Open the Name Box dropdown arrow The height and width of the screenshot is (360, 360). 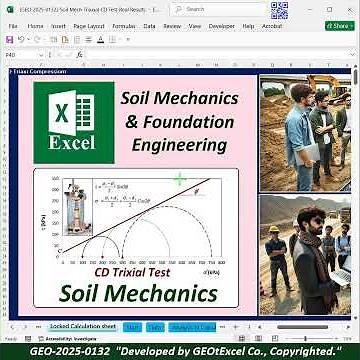point(41,55)
